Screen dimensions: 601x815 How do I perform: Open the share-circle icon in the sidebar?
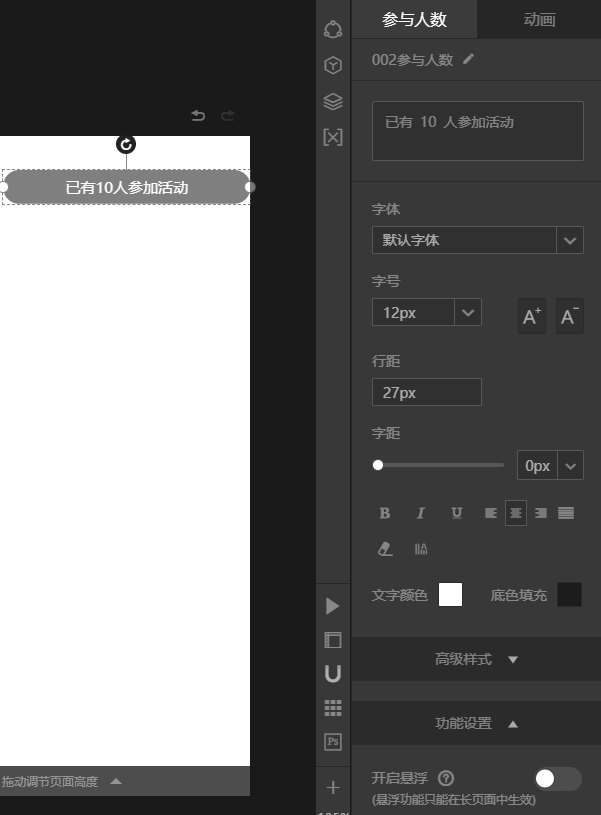[x=333, y=30]
